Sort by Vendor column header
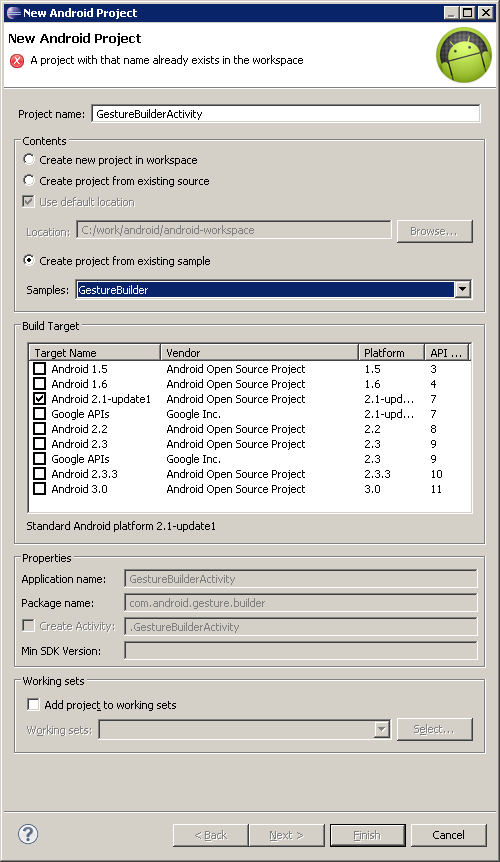 click(x=259, y=352)
